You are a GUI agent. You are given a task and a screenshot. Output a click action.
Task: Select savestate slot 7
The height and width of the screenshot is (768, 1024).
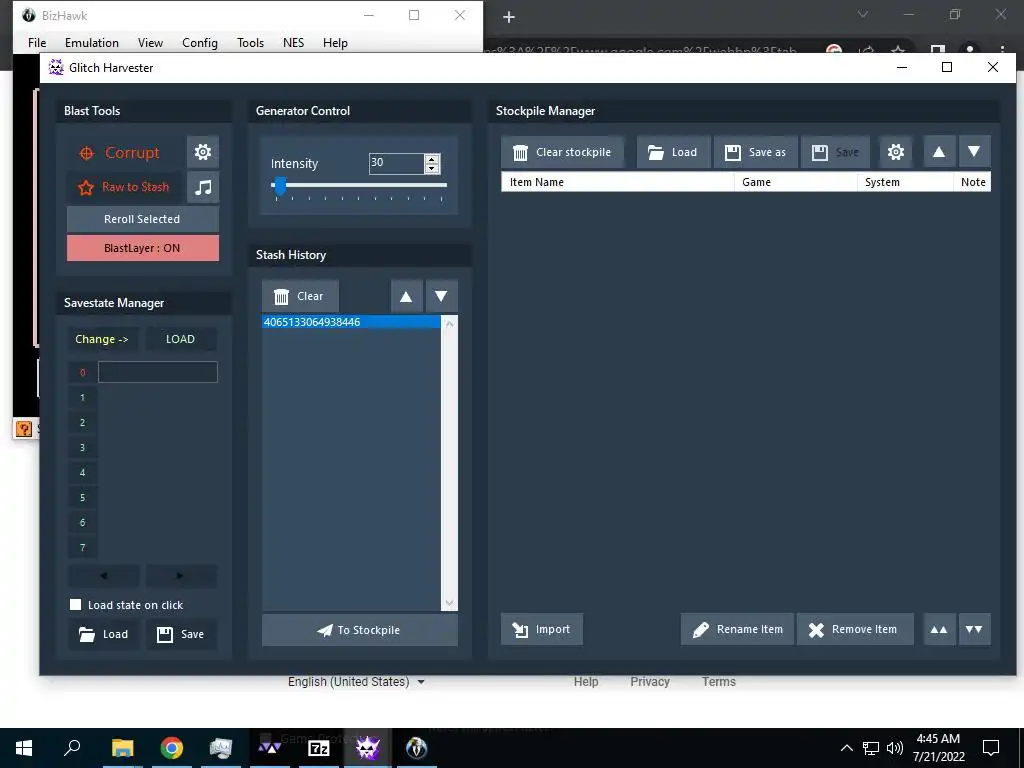pos(82,547)
